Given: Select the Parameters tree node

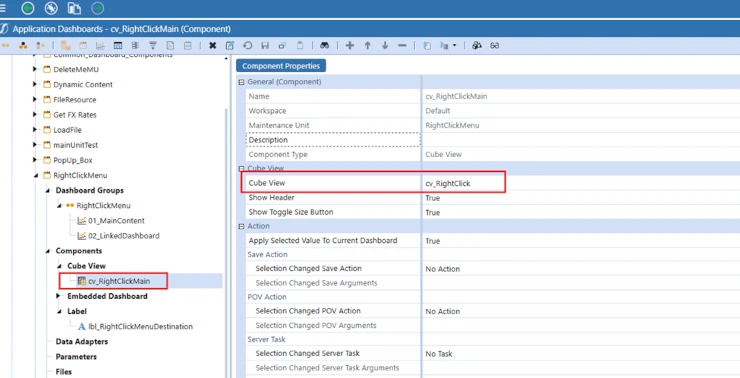Looking at the screenshot, I should point(76,357).
